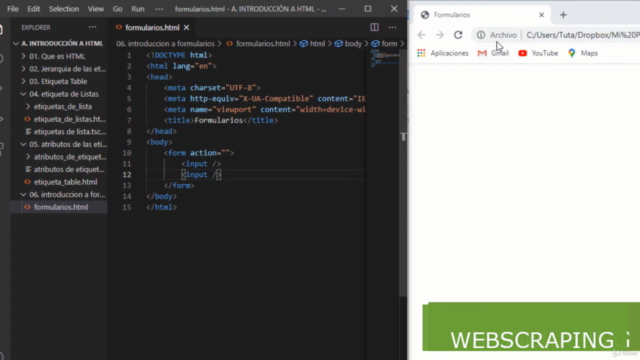Click breadcrumb 06. introduccion a formularios
This screenshot has height=360, width=640.
(165, 44)
